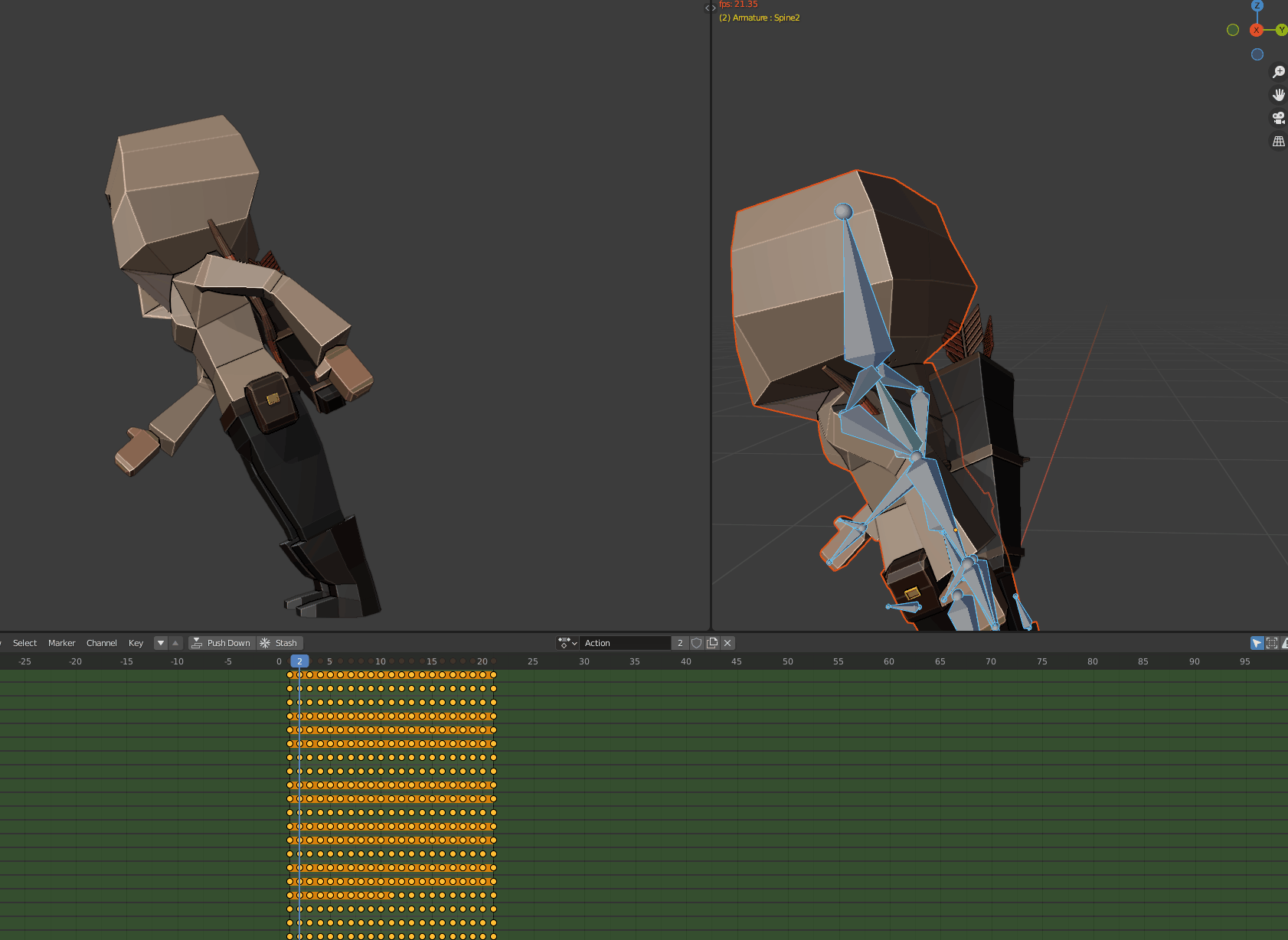
Task: Open the editor type dropdown in Dope Sheet
Action: click(x=2, y=643)
